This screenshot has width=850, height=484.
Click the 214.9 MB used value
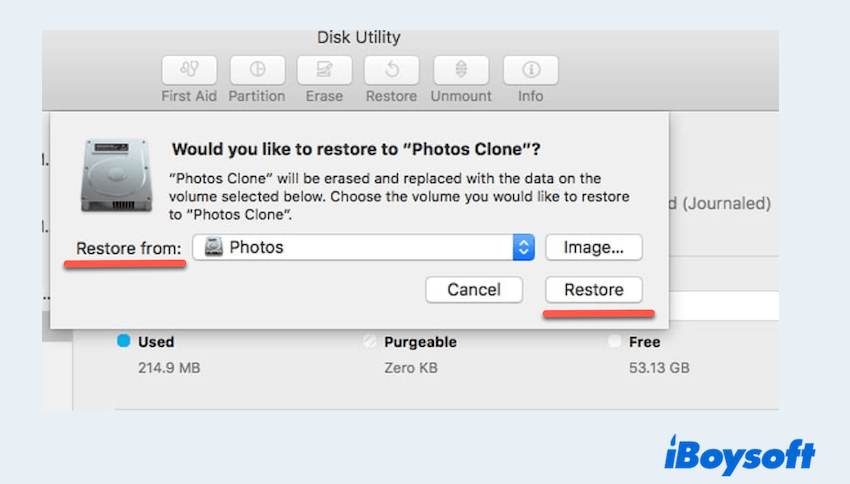coord(169,368)
